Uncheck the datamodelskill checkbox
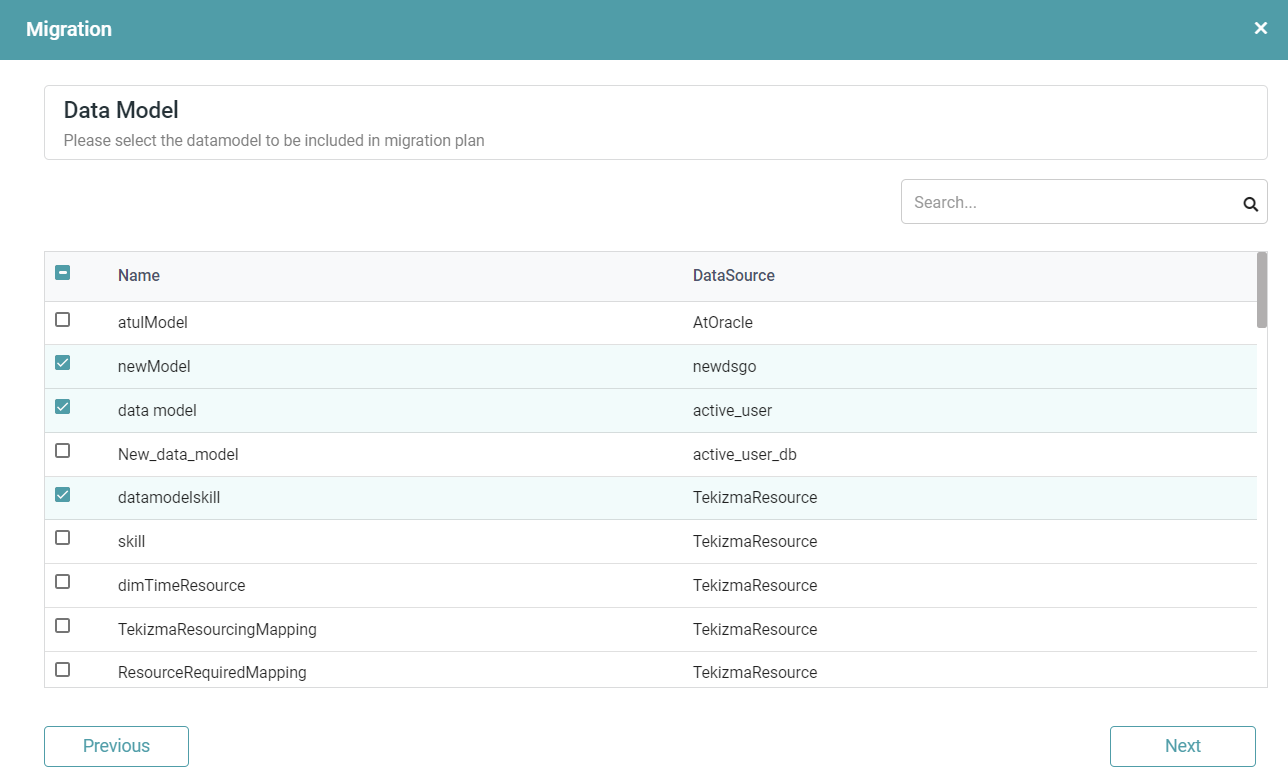 pyautogui.click(x=62, y=495)
